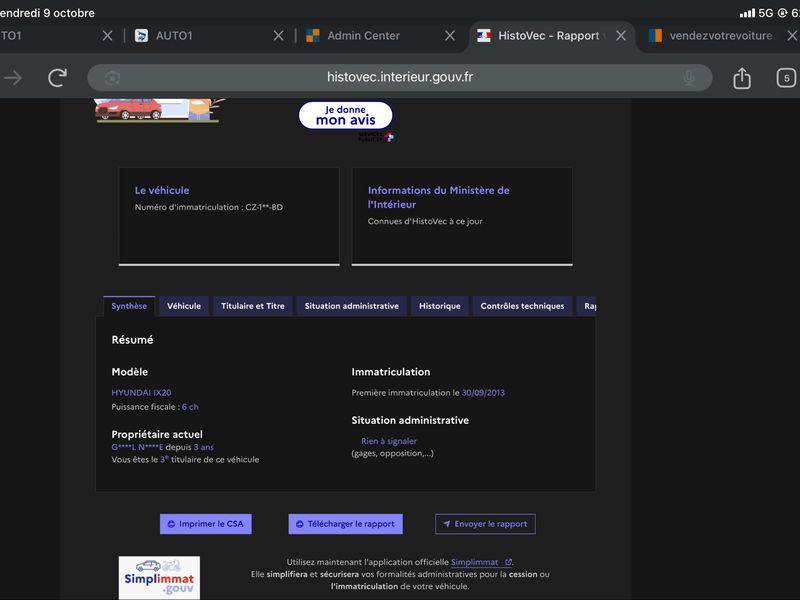Click Télécharger le rapport
This screenshot has height=600, width=800.
pos(345,524)
